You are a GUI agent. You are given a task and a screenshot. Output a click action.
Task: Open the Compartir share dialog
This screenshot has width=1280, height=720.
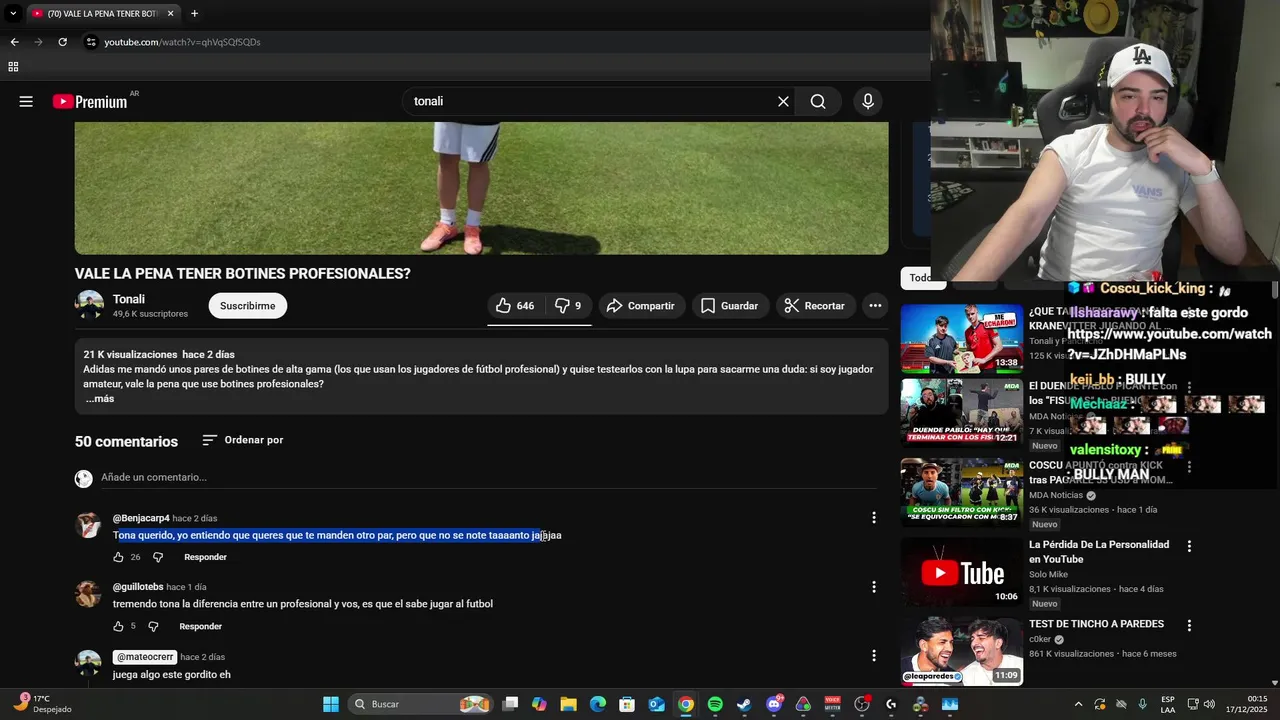(x=640, y=306)
